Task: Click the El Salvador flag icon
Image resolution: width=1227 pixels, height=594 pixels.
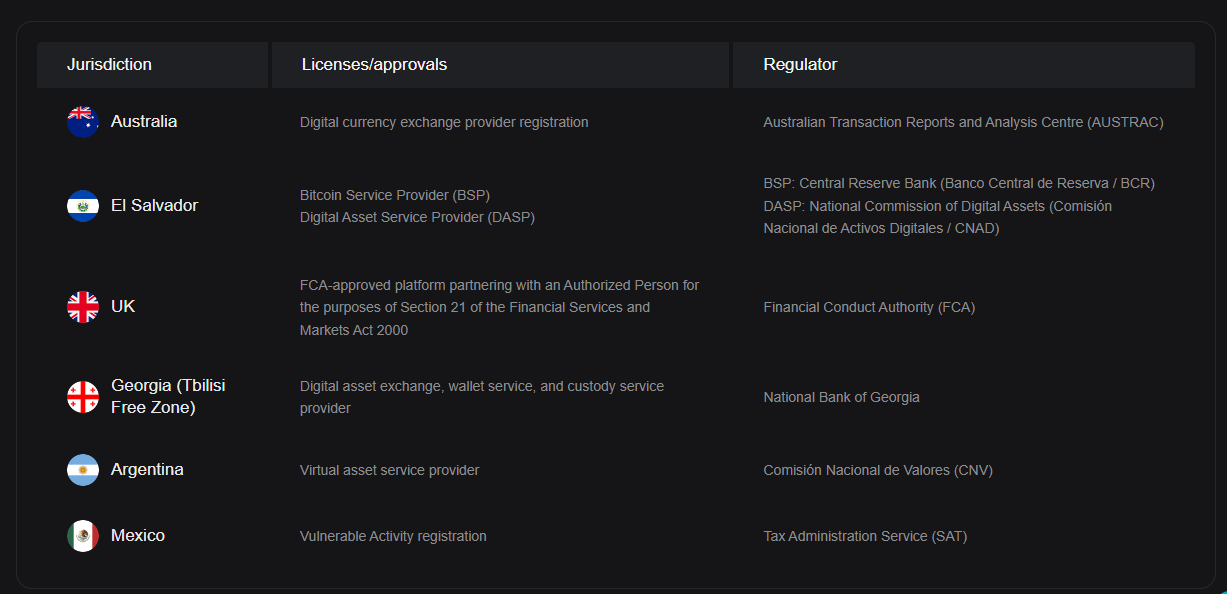Action: pos(83,206)
